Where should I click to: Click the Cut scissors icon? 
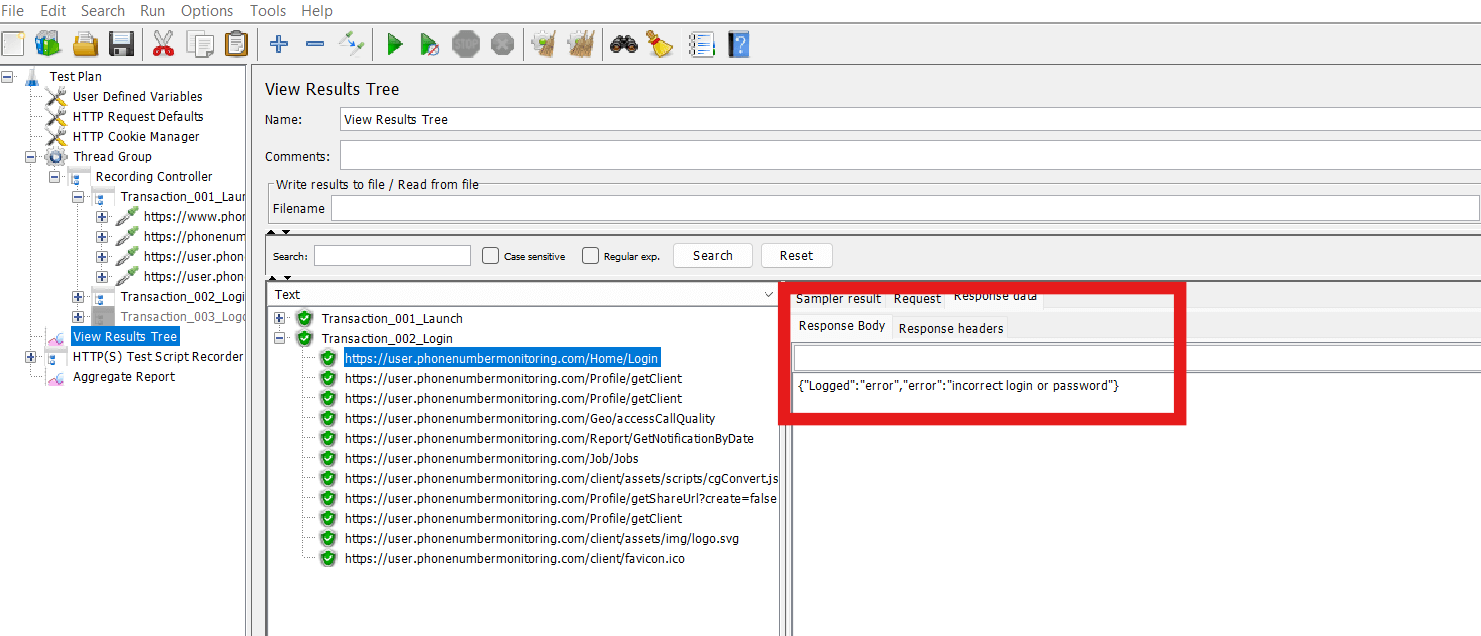[x=163, y=44]
